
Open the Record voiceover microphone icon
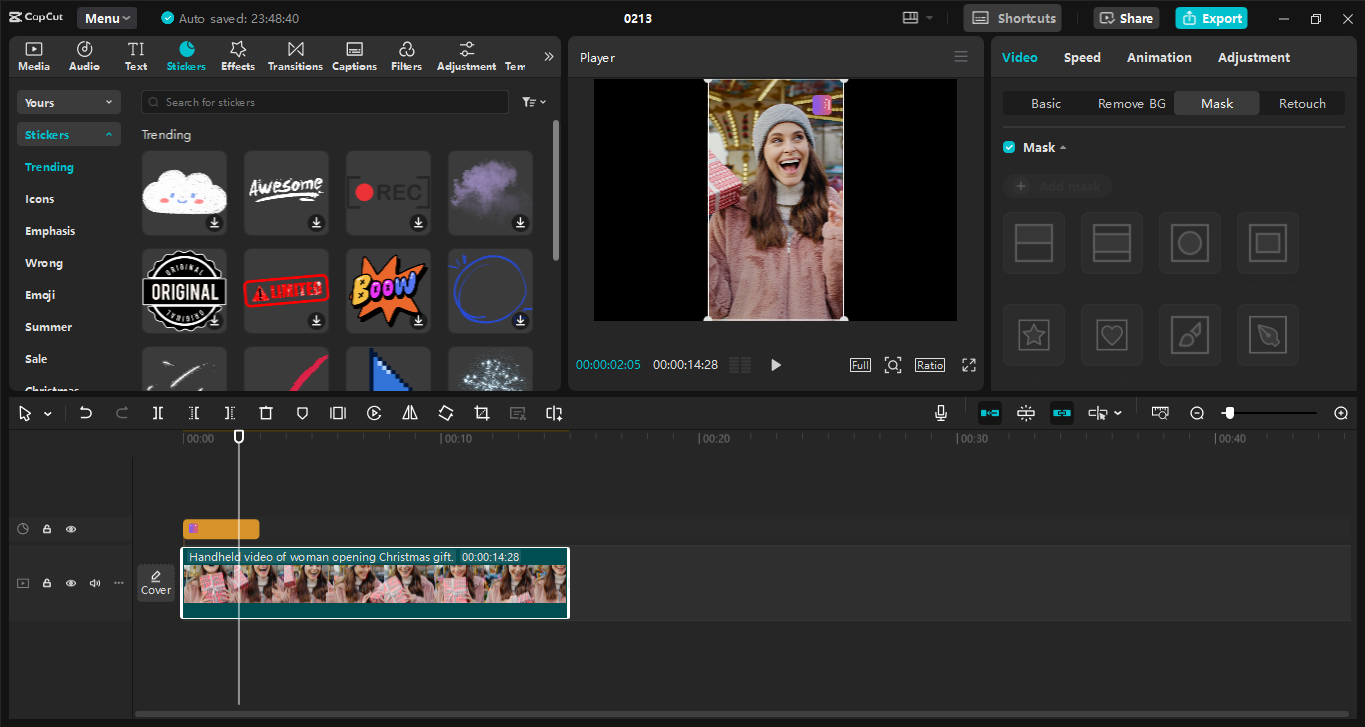pos(940,412)
